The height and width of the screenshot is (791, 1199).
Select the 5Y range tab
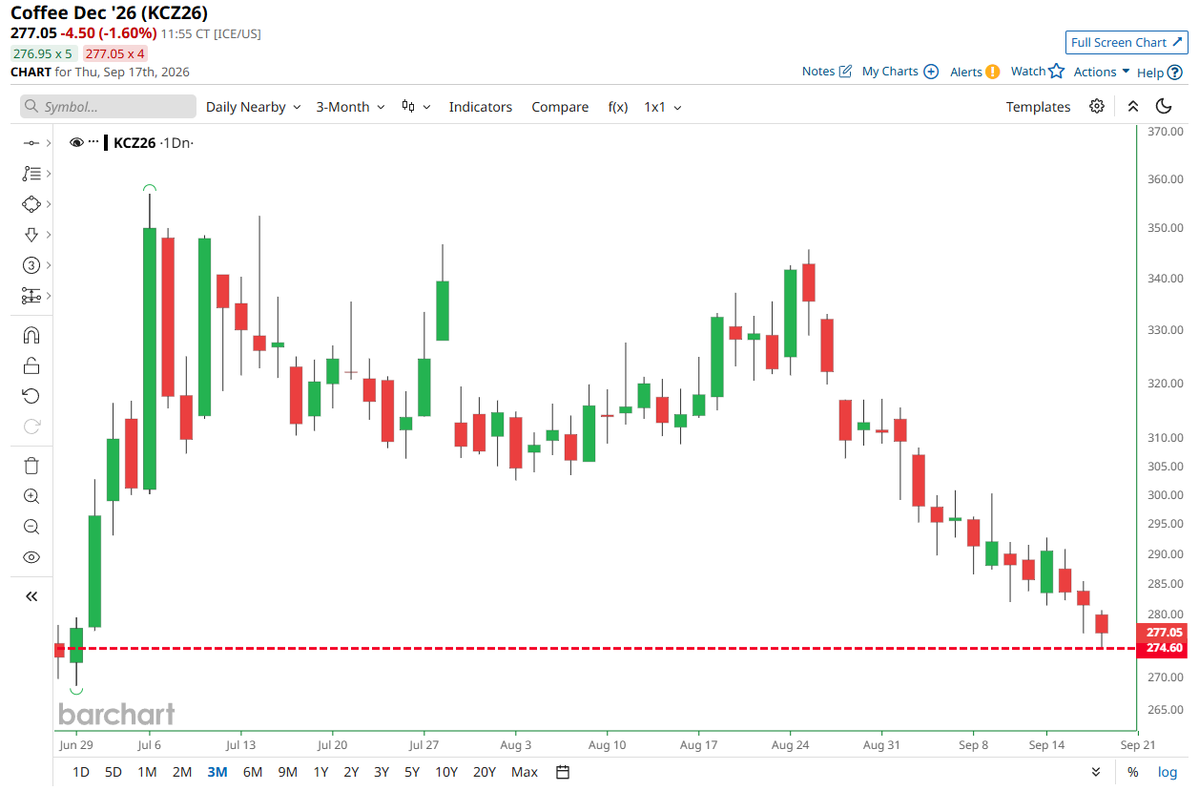click(412, 772)
